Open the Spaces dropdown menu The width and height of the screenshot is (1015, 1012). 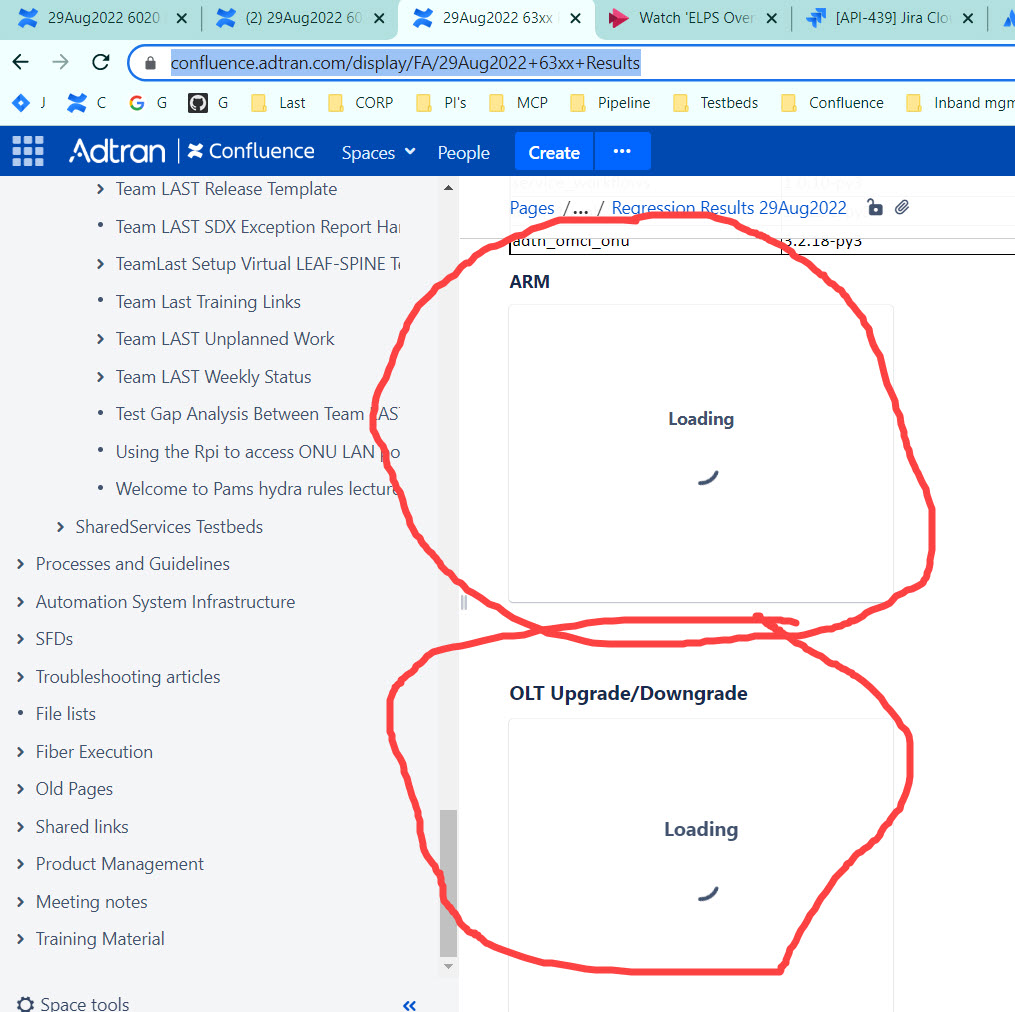pyautogui.click(x=378, y=152)
